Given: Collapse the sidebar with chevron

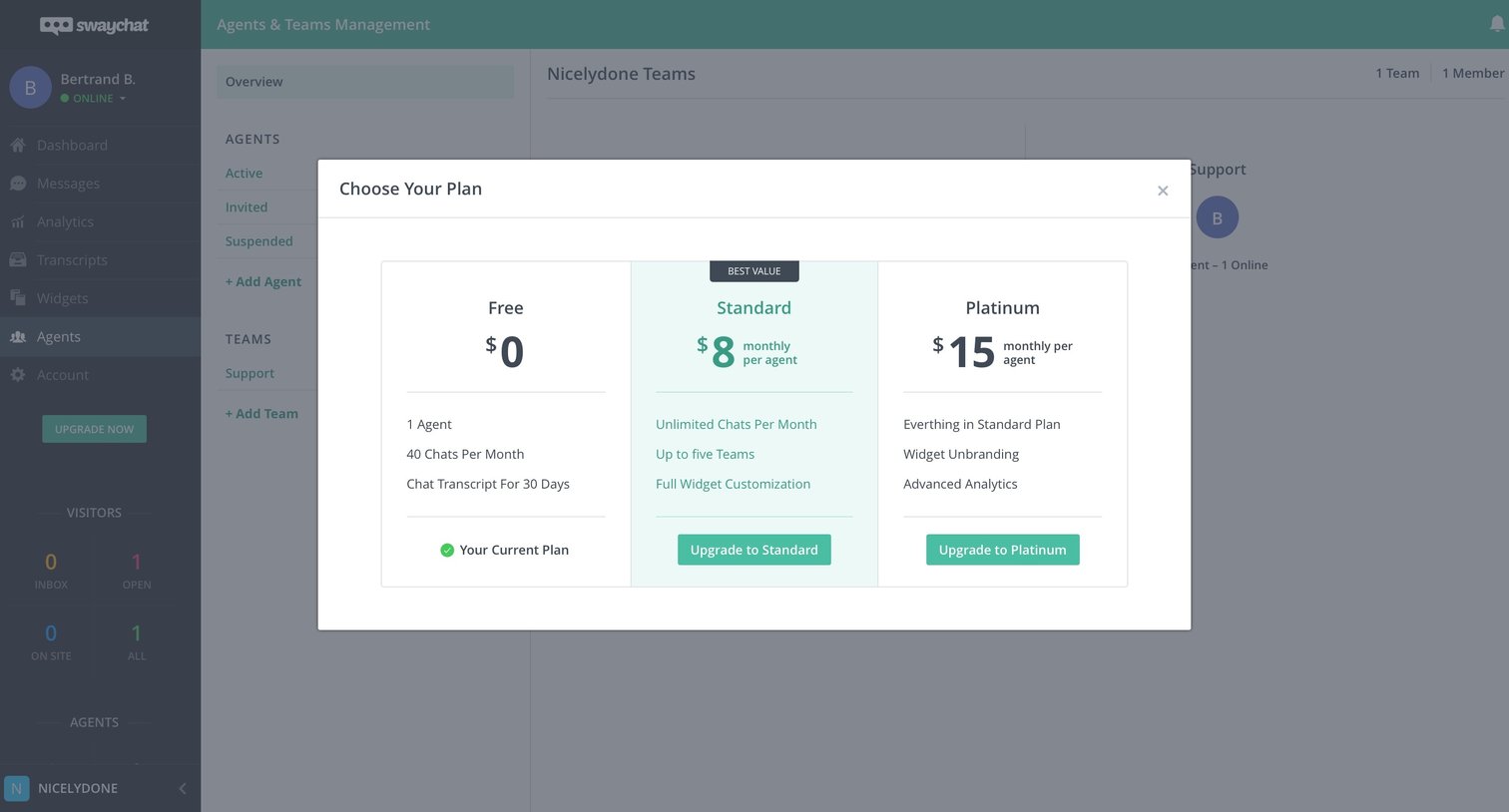Looking at the screenshot, I should [183, 788].
